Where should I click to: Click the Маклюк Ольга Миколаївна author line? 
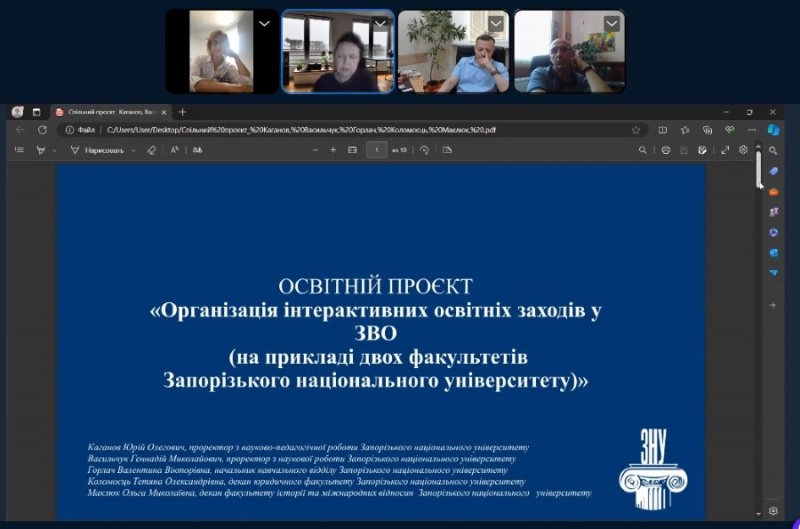tap(339, 493)
